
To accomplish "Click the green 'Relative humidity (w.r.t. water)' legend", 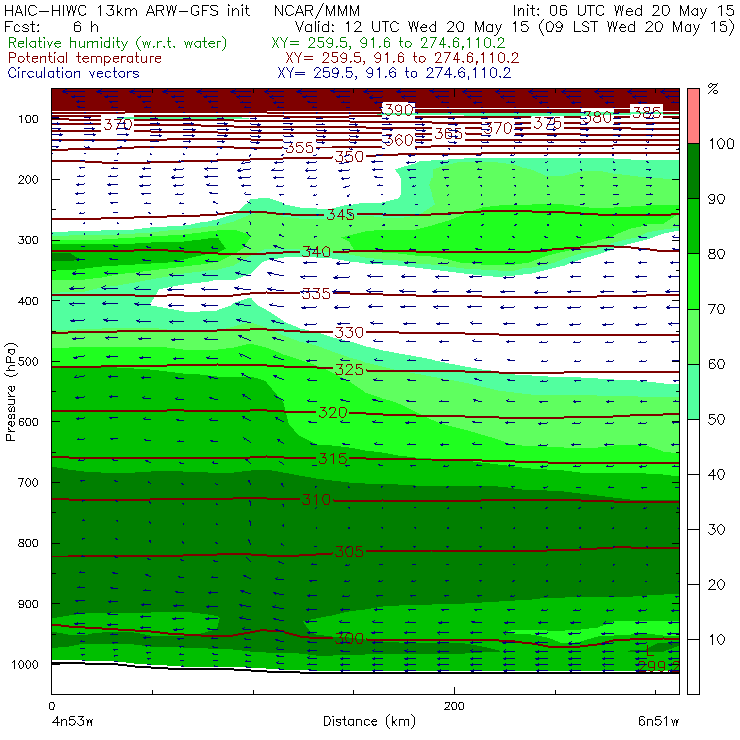I will coord(118,43).
